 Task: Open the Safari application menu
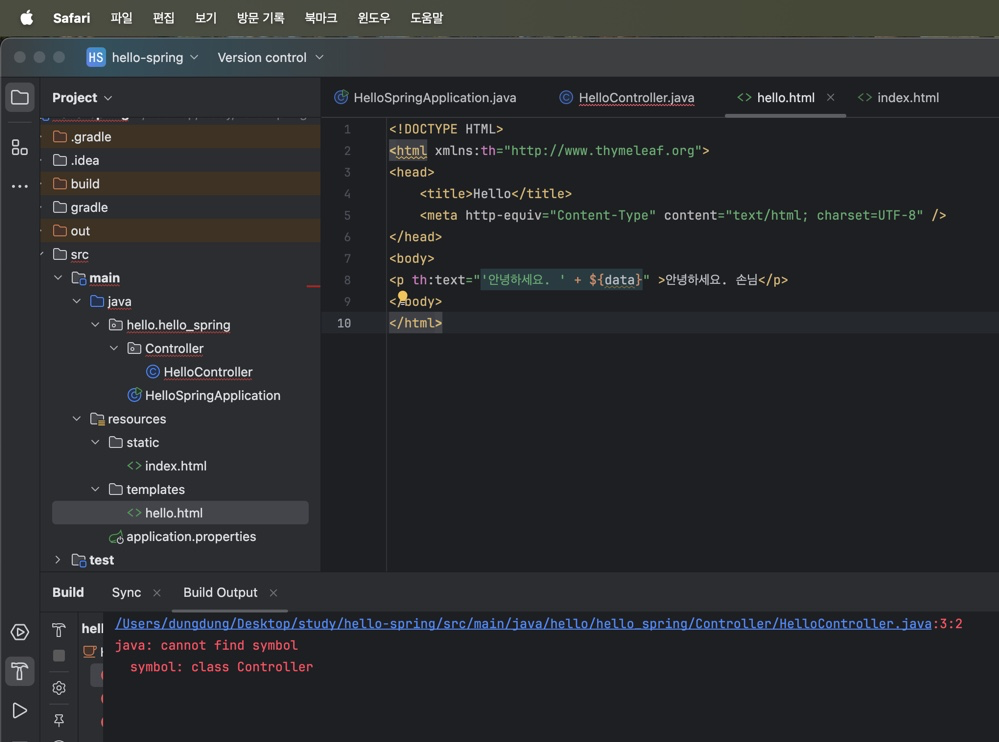click(71, 18)
